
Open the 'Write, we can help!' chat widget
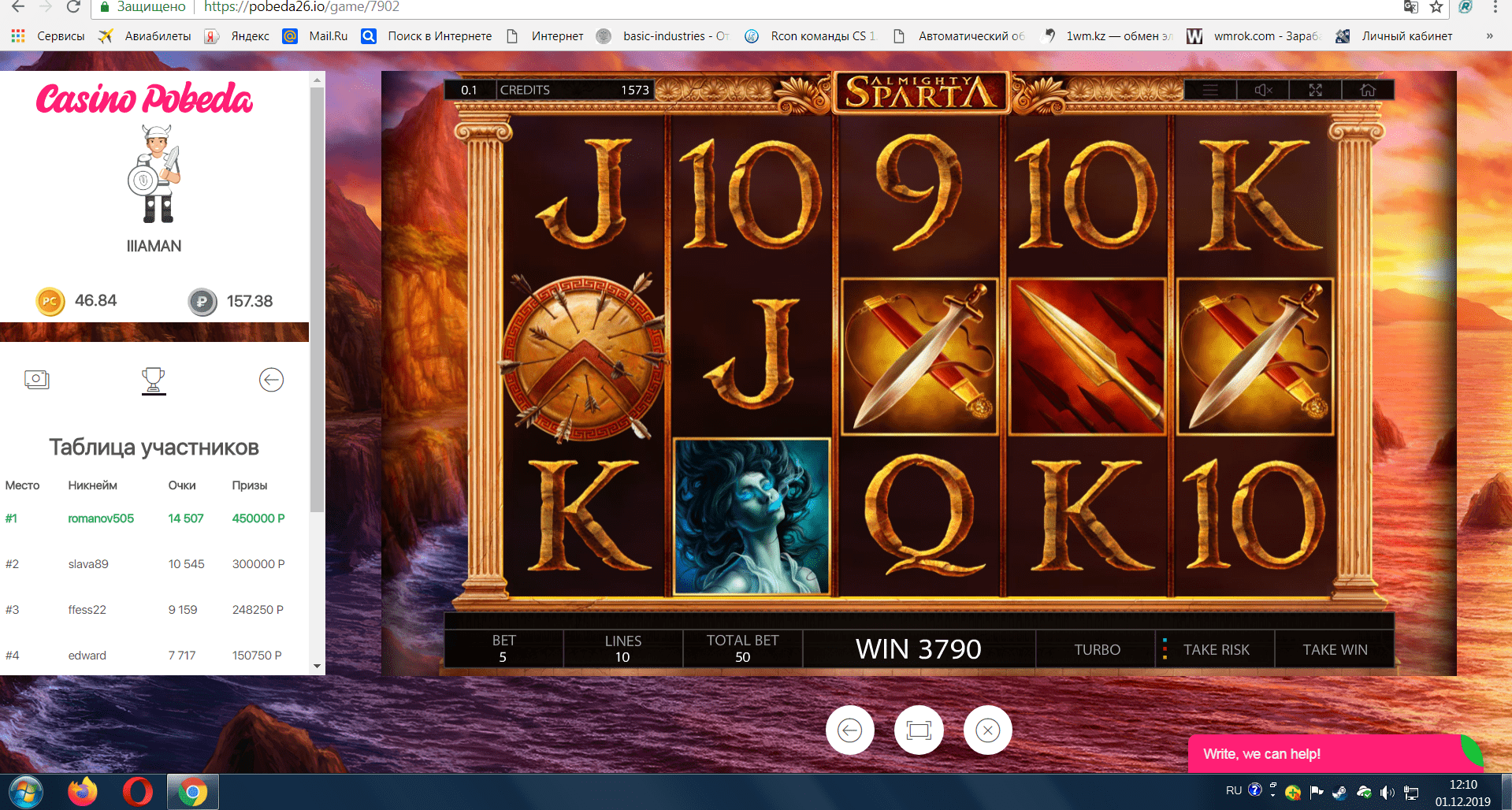(1335, 753)
